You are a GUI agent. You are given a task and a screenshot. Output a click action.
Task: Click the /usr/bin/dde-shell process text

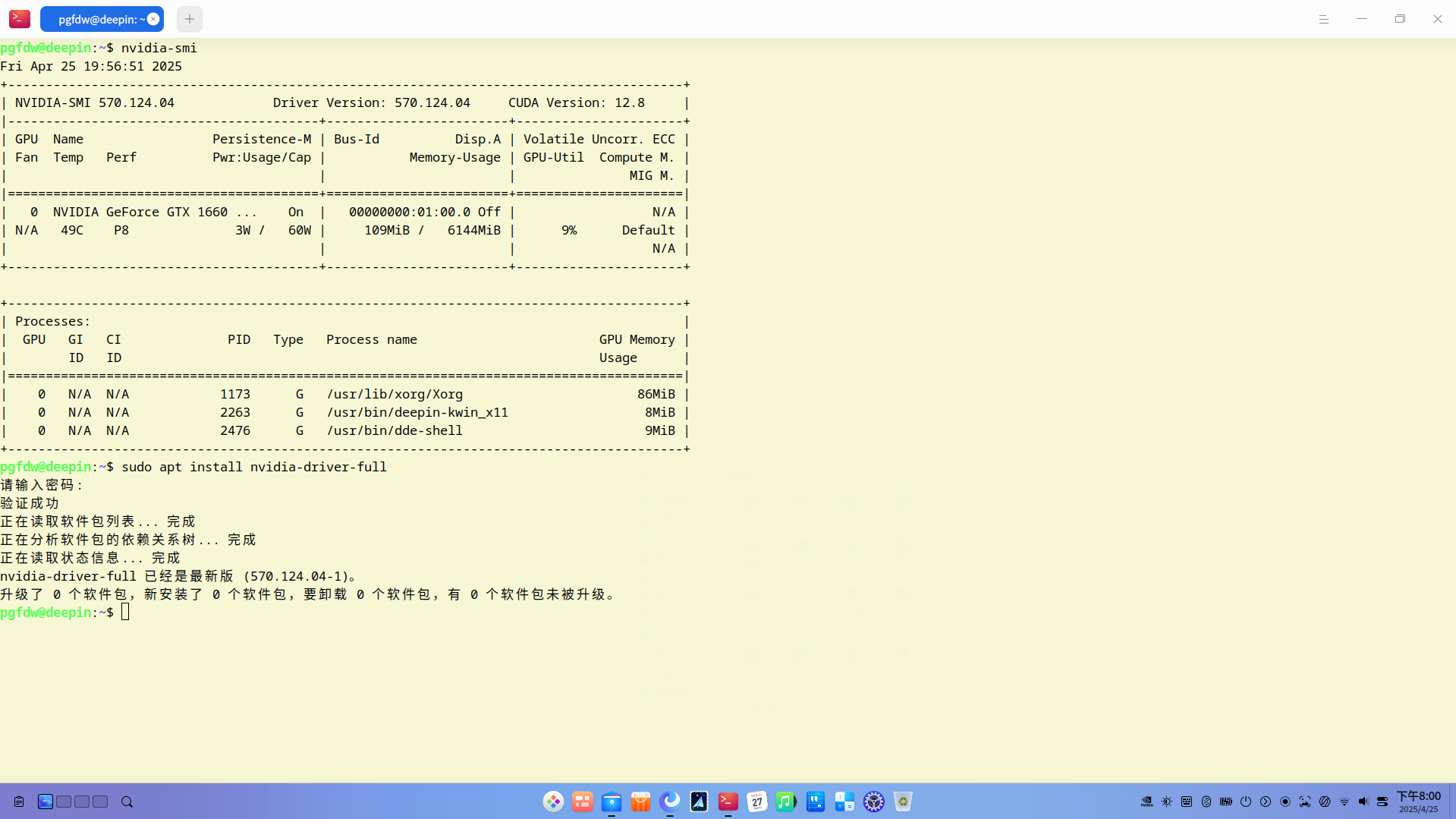(x=395, y=430)
